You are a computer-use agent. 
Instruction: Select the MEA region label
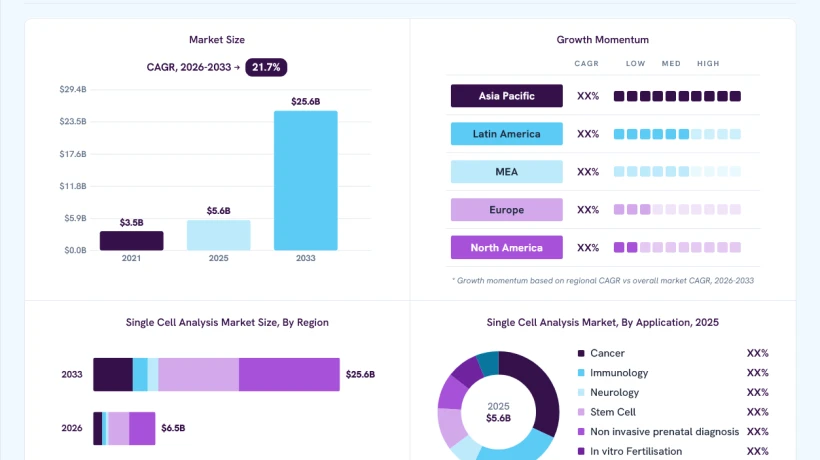click(507, 171)
